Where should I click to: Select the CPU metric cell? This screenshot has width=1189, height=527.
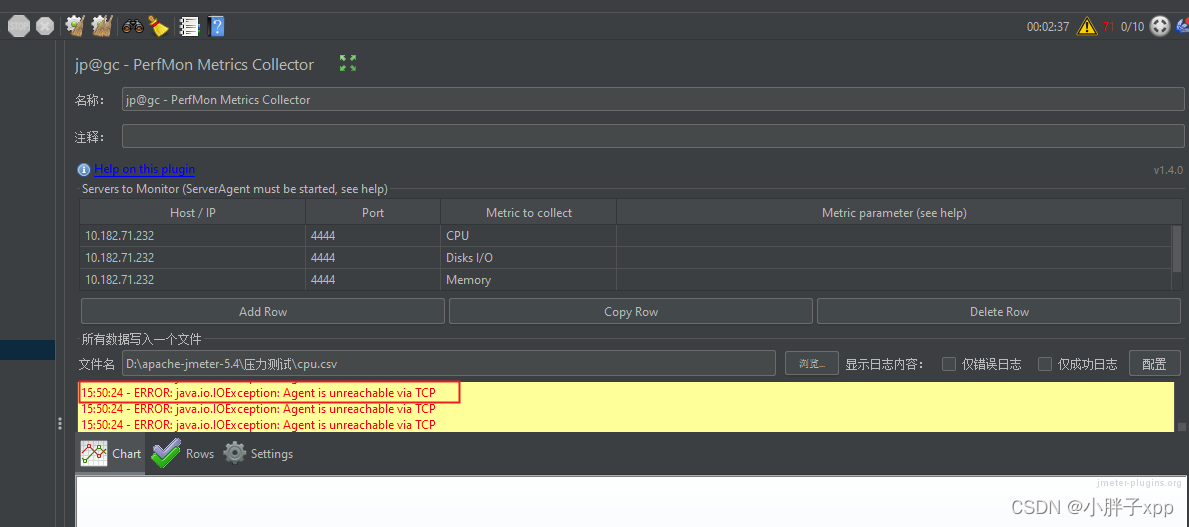click(529, 236)
